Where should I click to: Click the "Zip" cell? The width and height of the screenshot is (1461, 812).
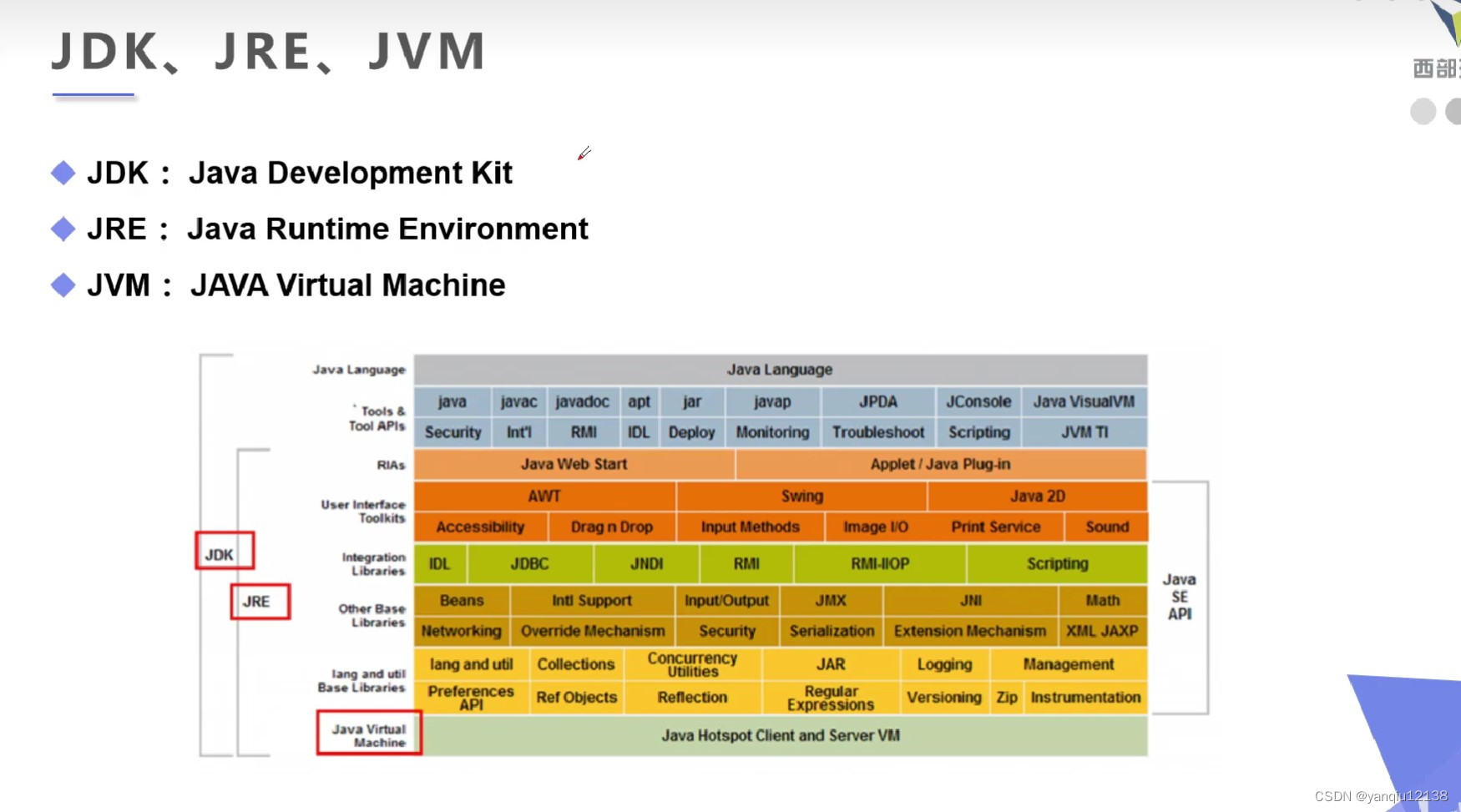coord(1007,698)
